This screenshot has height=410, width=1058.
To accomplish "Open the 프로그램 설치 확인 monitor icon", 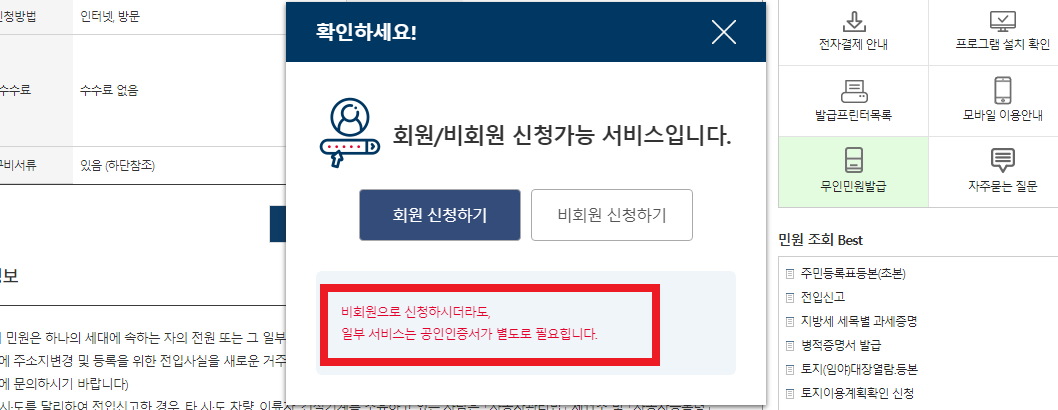I will (x=1003, y=22).
